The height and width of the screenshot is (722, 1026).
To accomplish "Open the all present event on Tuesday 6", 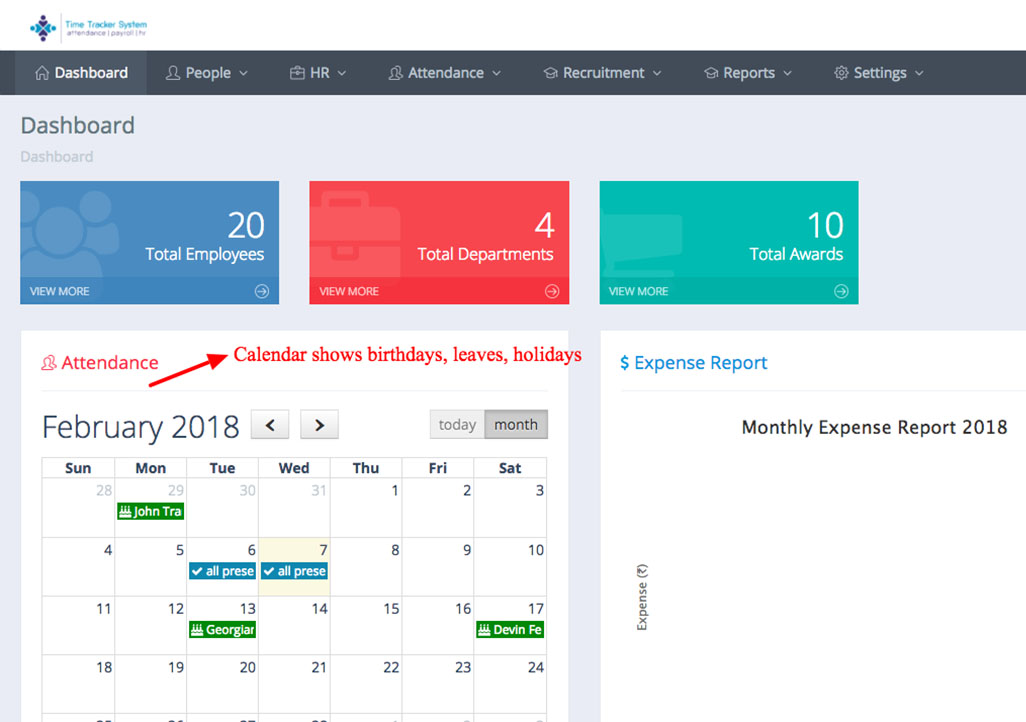I will coord(222,571).
